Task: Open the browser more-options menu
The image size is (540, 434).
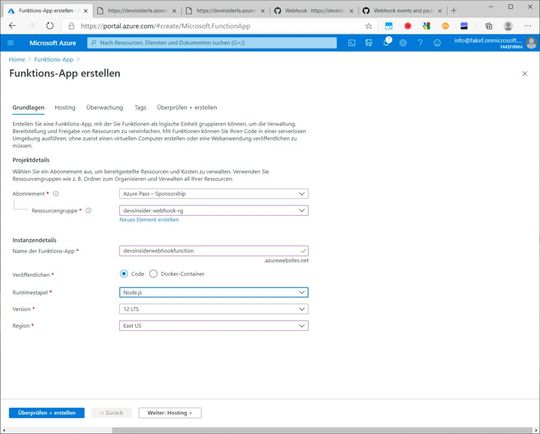Action: coord(528,26)
